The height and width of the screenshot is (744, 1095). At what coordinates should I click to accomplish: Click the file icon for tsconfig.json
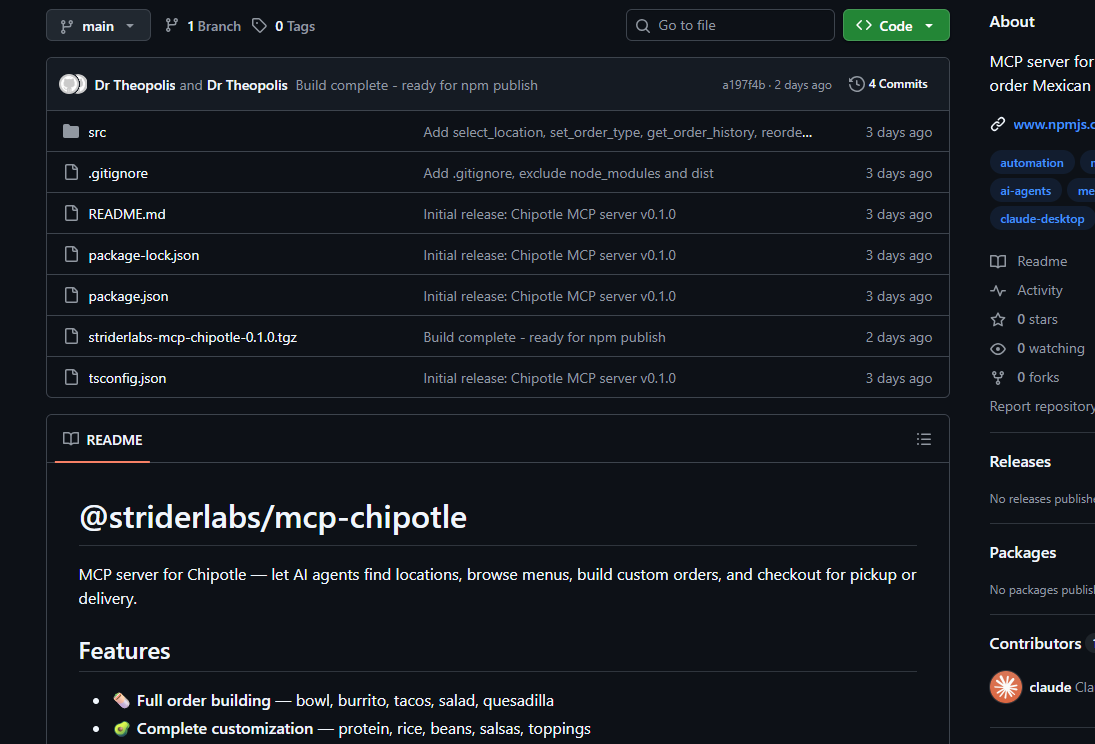(x=71, y=377)
